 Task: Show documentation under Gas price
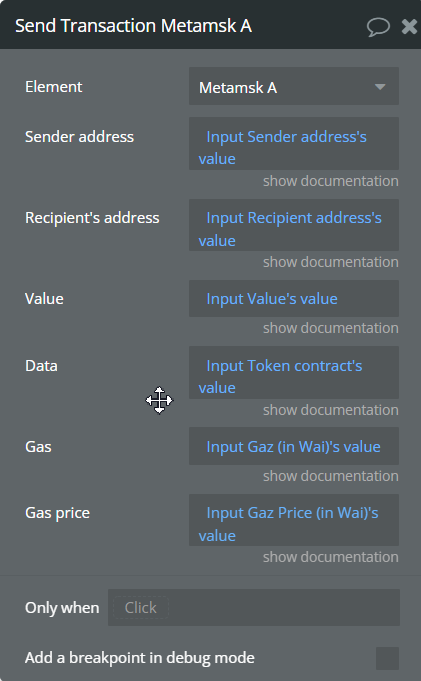[330, 557]
